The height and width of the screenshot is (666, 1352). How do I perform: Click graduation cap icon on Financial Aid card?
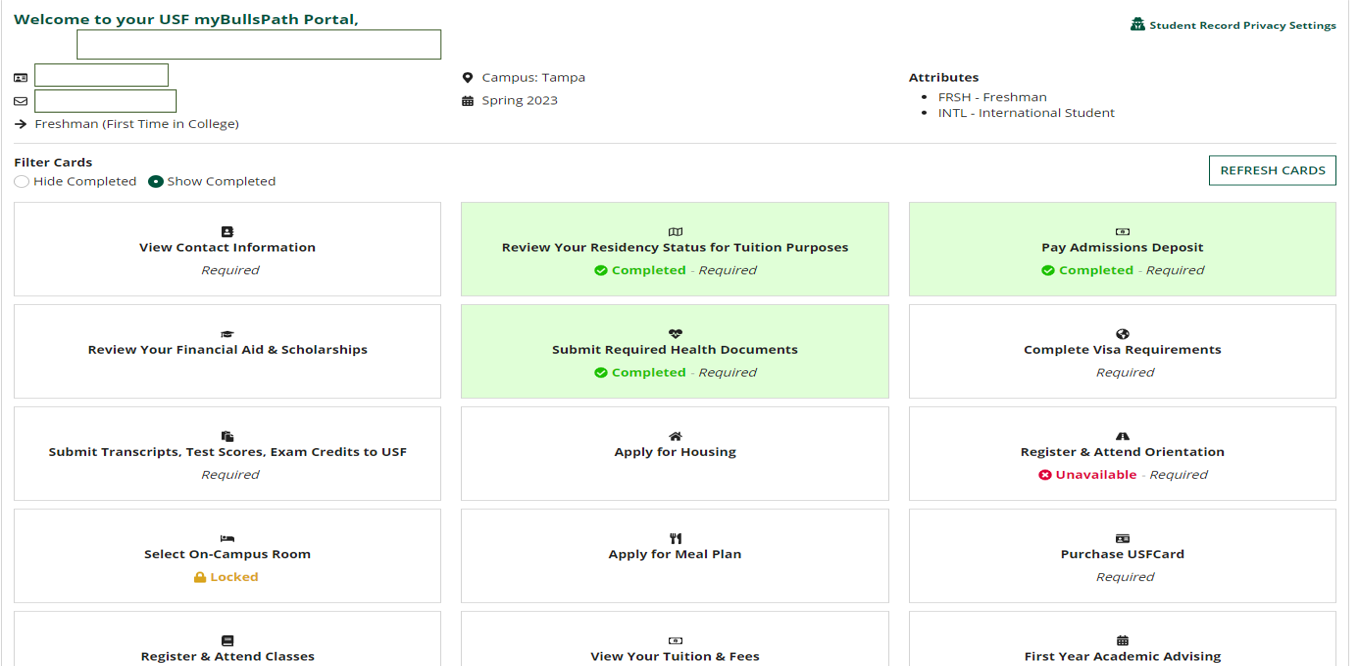click(x=227, y=334)
